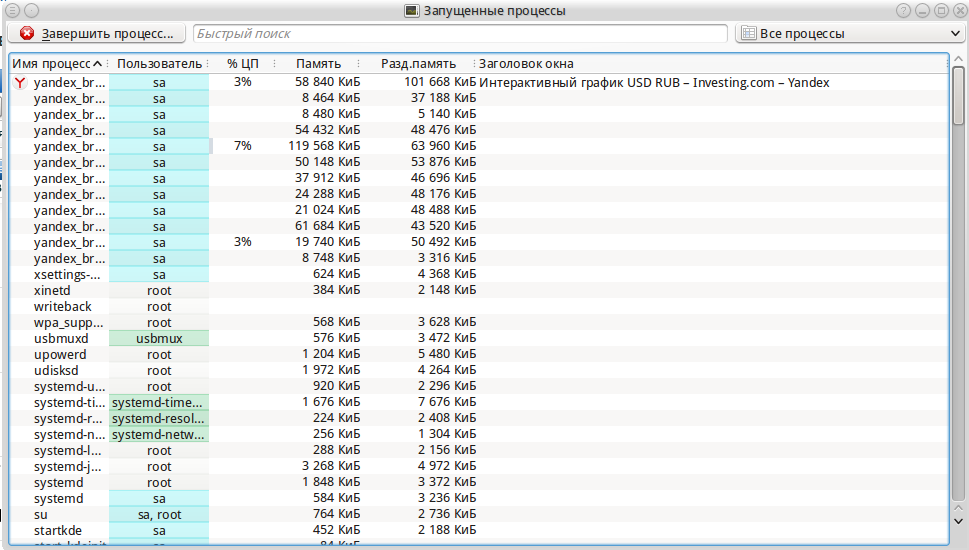Select yandex_br row with 21 024 КиБ memory
This screenshot has height=550, width=969.
click(479, 211)
